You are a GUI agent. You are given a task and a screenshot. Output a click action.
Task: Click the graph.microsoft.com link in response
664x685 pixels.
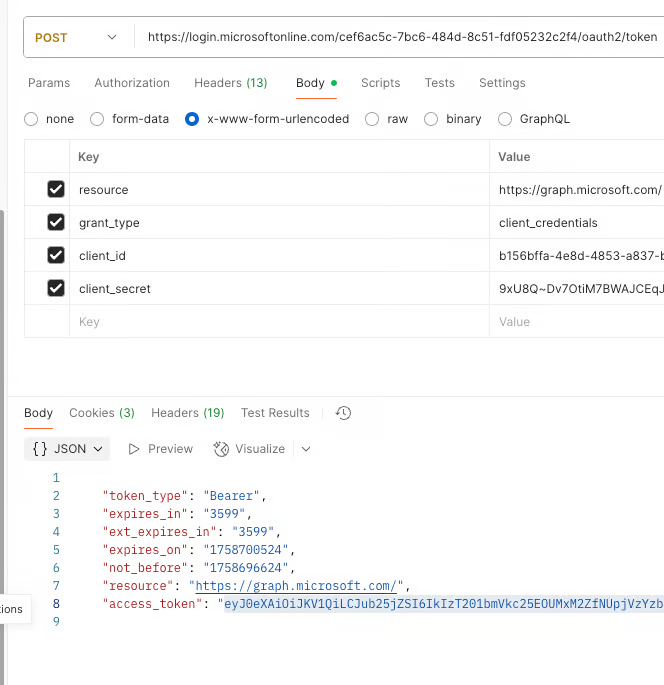(298, 586)
